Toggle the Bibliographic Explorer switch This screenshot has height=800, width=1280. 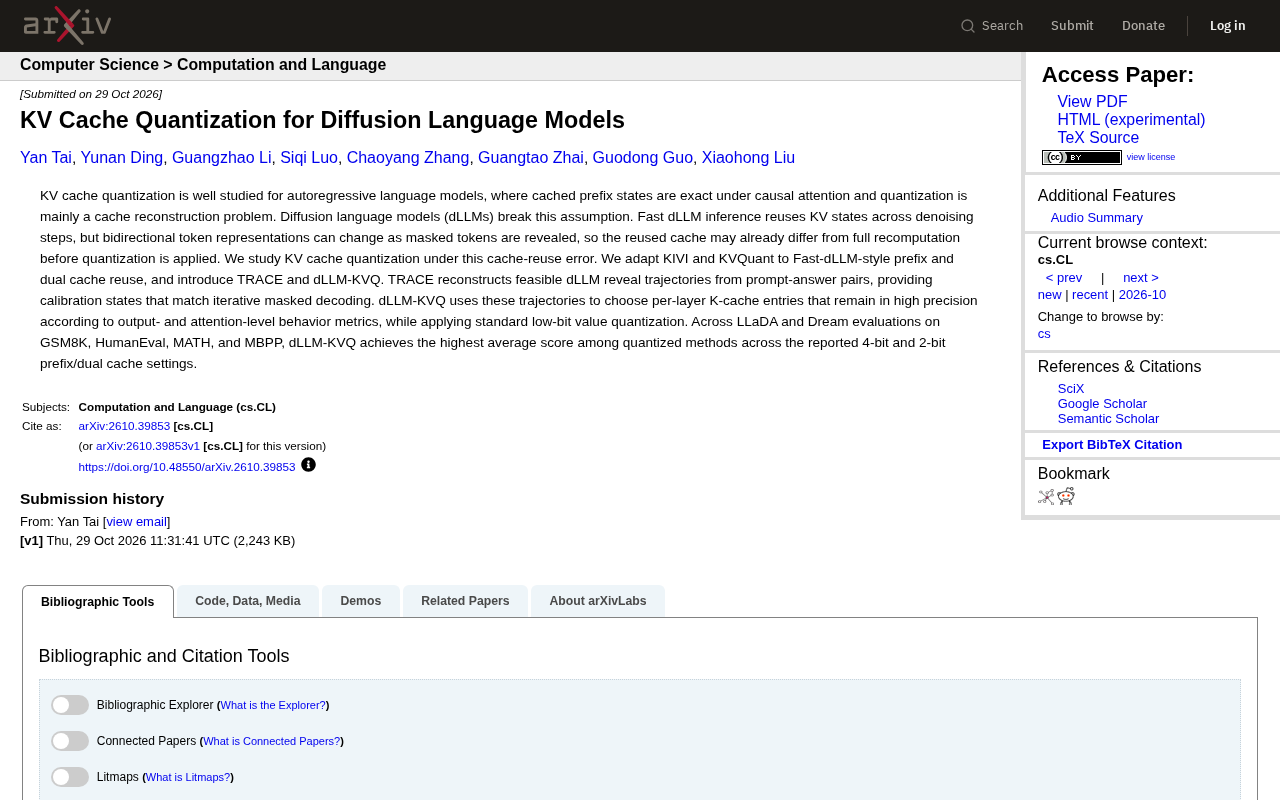point(70,705)
